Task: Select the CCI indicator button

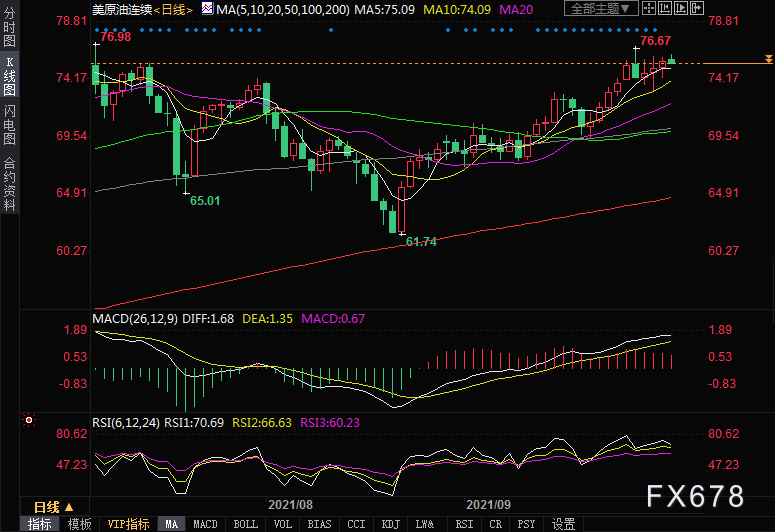Action: pos(356,524)
